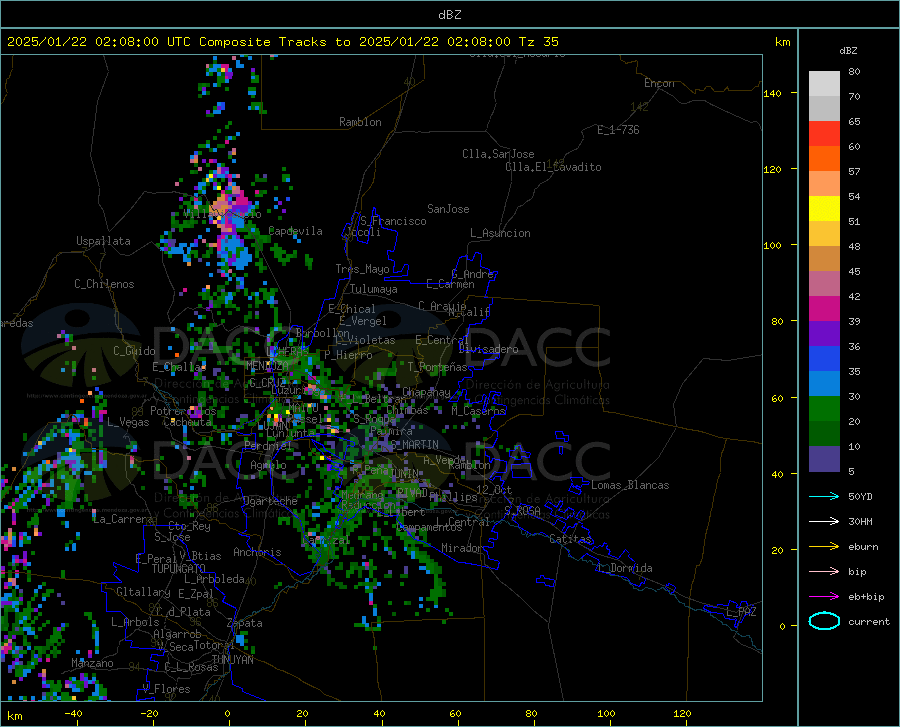Click the 'Lomas_Blancas' map label
The height and width of the screenshot is (727, 900).
[x=630, y=485]
